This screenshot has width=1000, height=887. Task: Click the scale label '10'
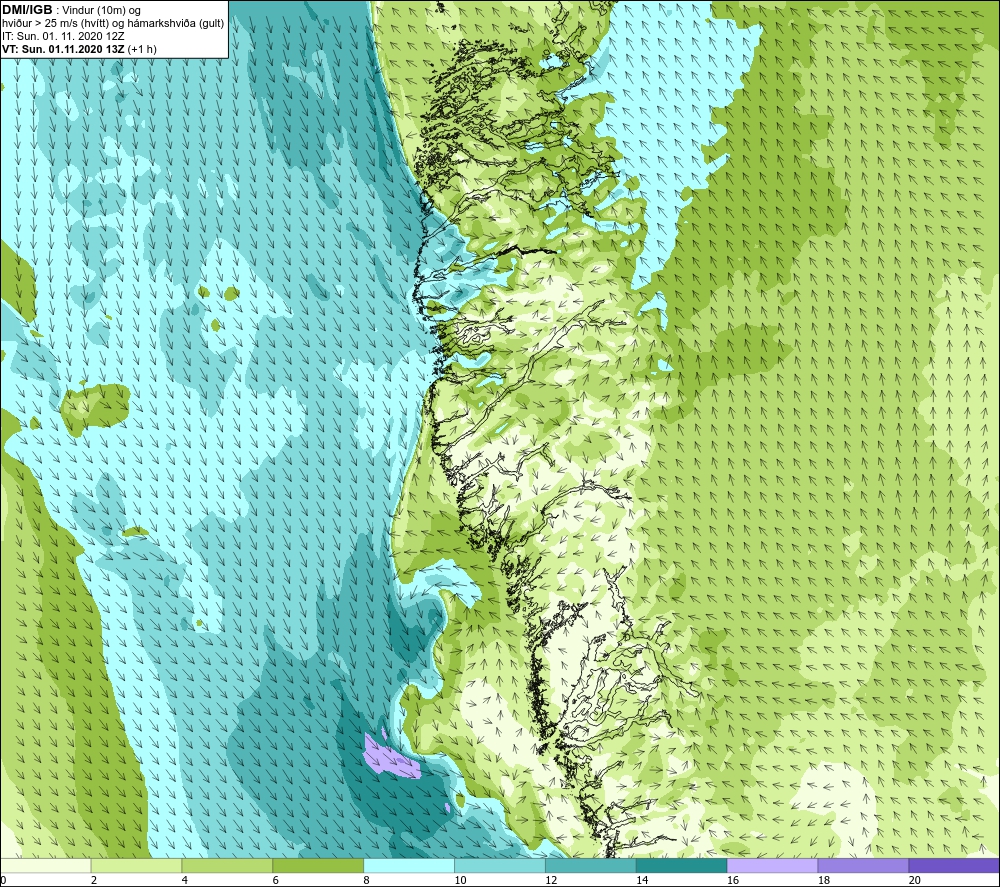point(460,881)
